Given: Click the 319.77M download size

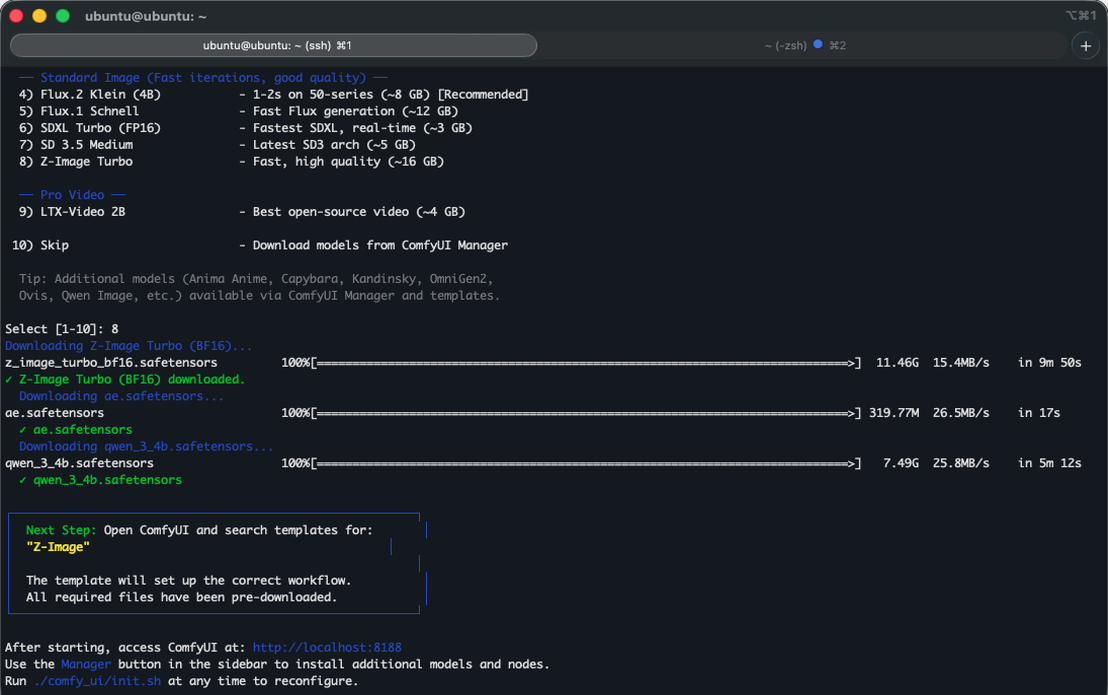Looking at the screenshot, I should pos(894,412).
